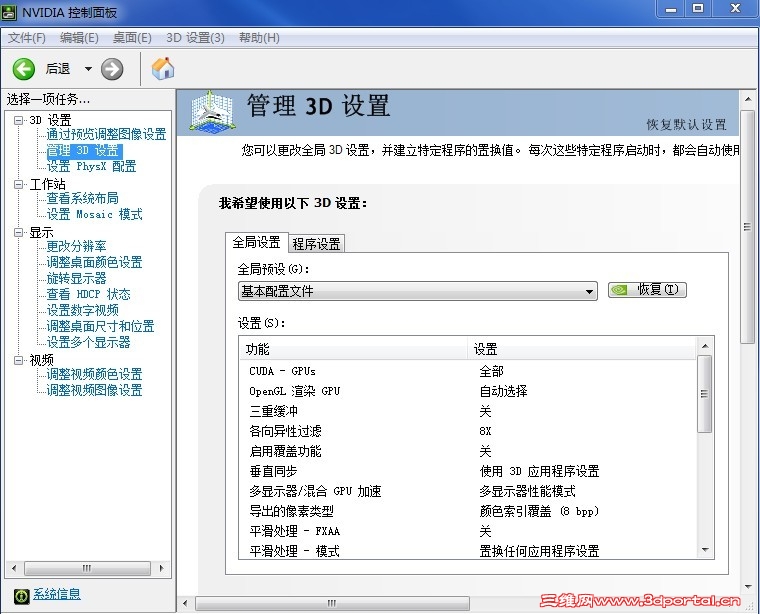Open 调整视频图像设置 task
This screenshot has height=614, width=760.
(94, 390)
